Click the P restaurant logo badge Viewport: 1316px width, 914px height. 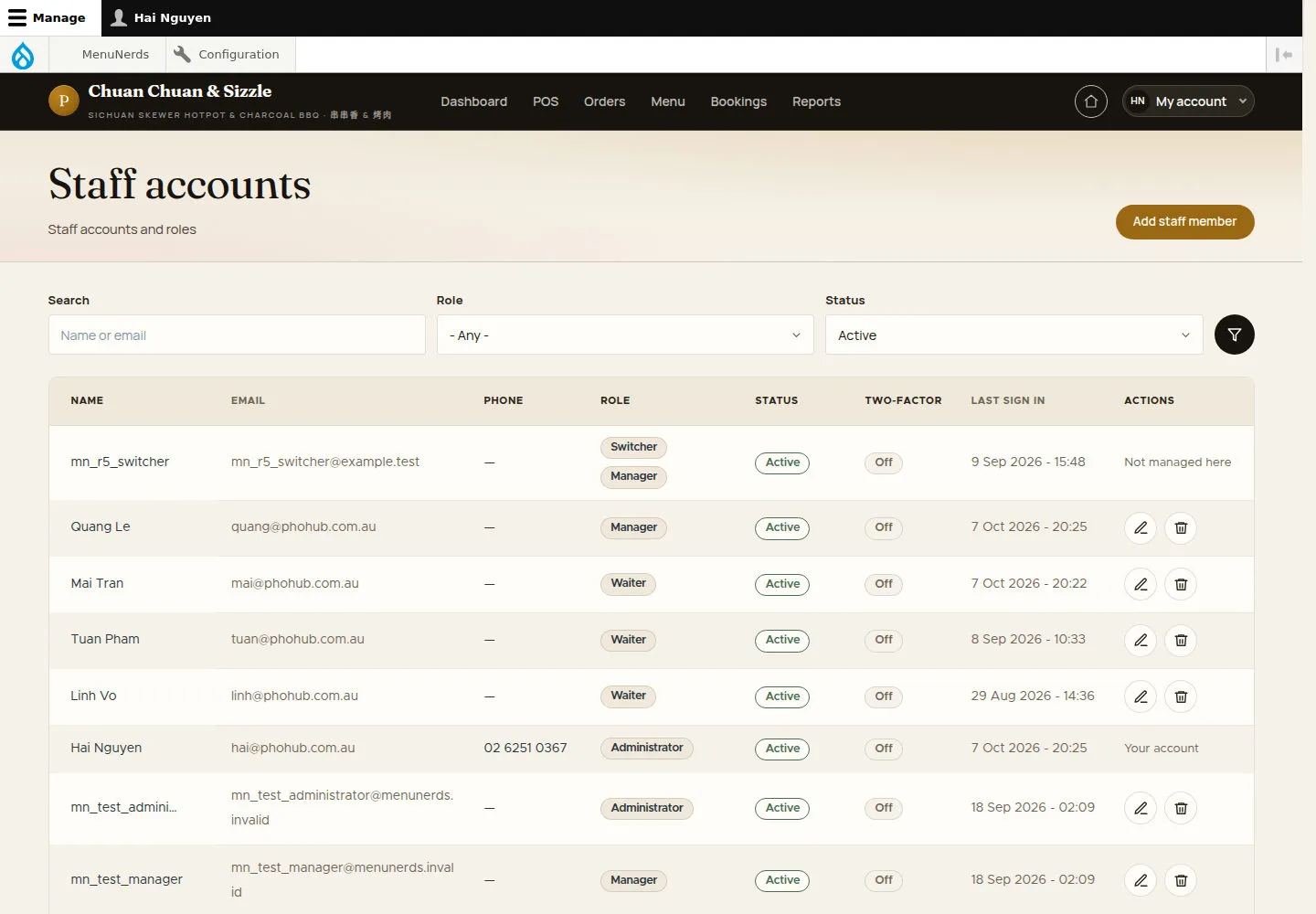(63, 101)
